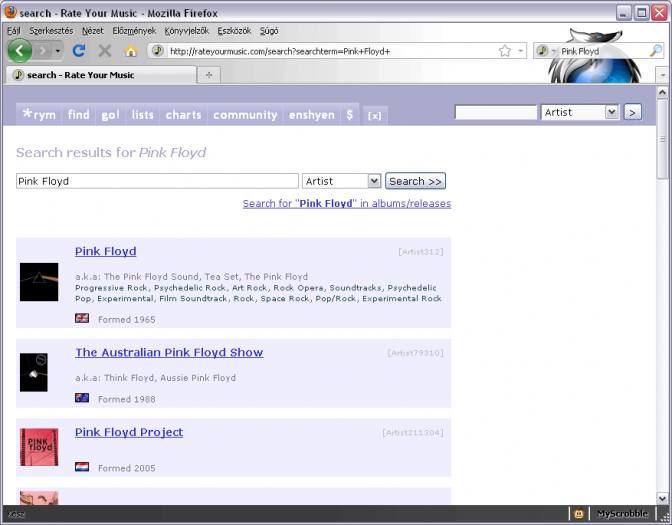
Task: Open the Előzmények menu
Action: [x=134, y=31]
